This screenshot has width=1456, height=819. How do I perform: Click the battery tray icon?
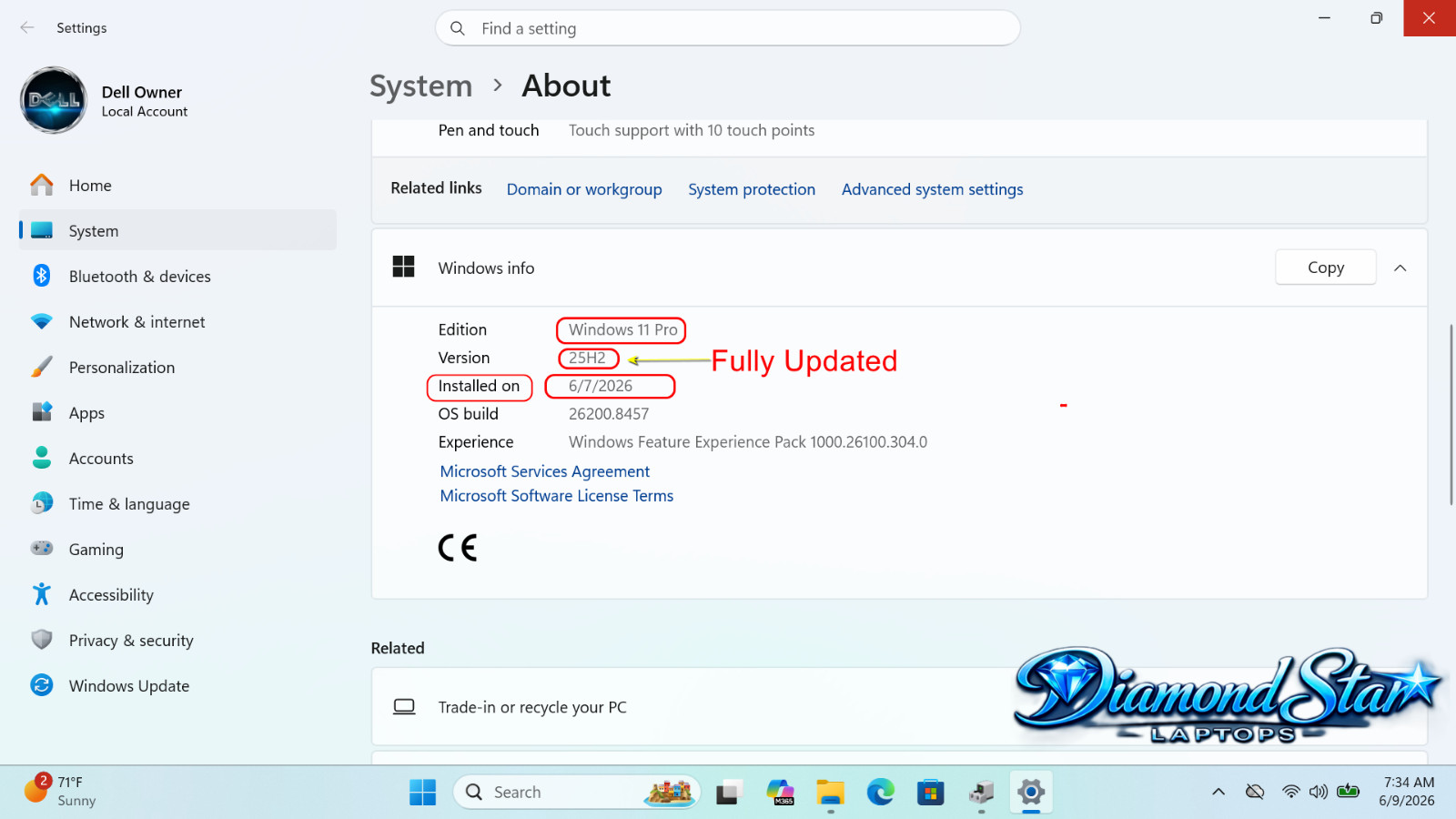tap(1349, 792)
